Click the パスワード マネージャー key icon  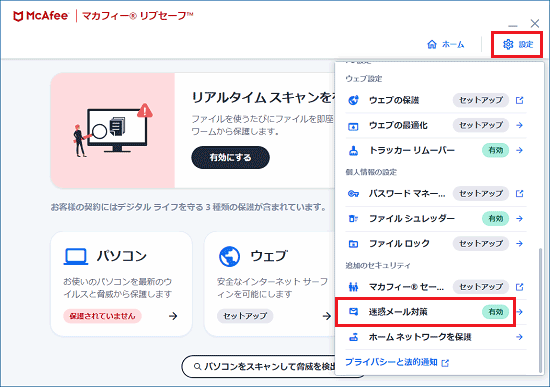coord(353,194)
